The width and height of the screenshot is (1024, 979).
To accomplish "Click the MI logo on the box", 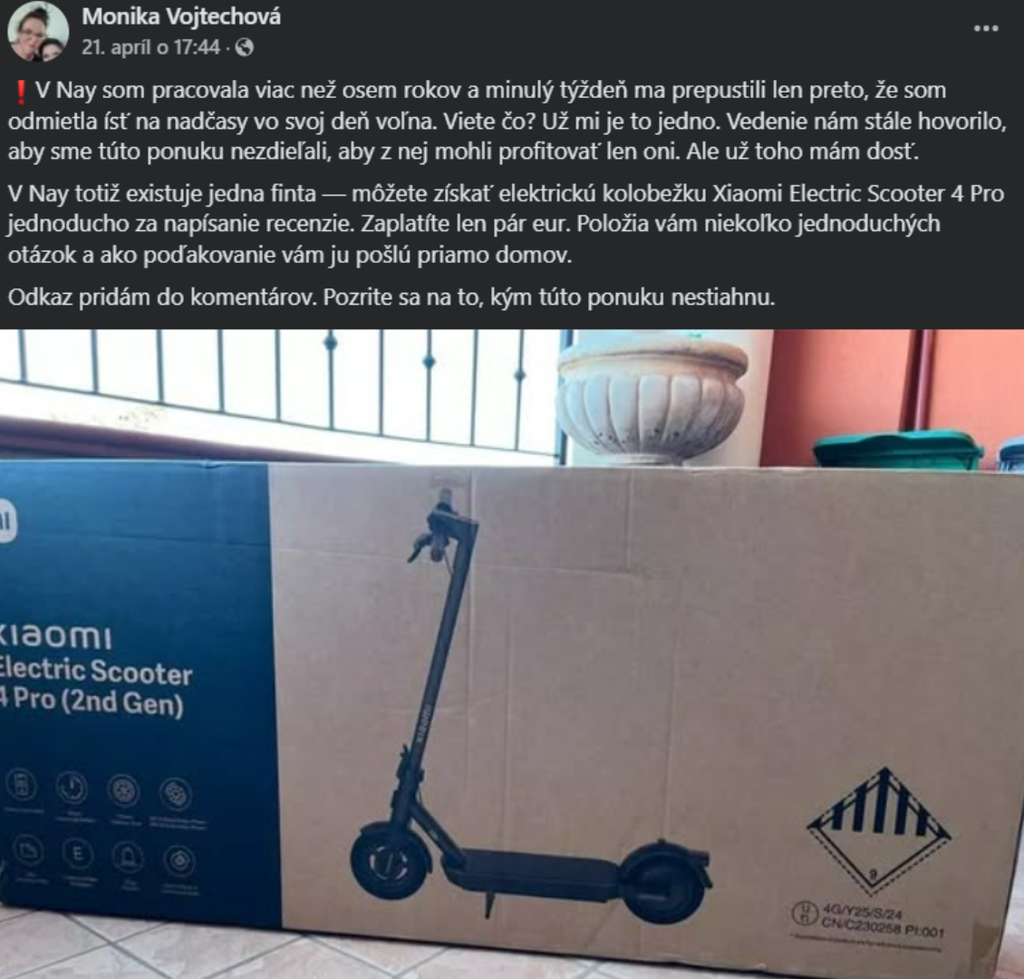I will [7, 521].
